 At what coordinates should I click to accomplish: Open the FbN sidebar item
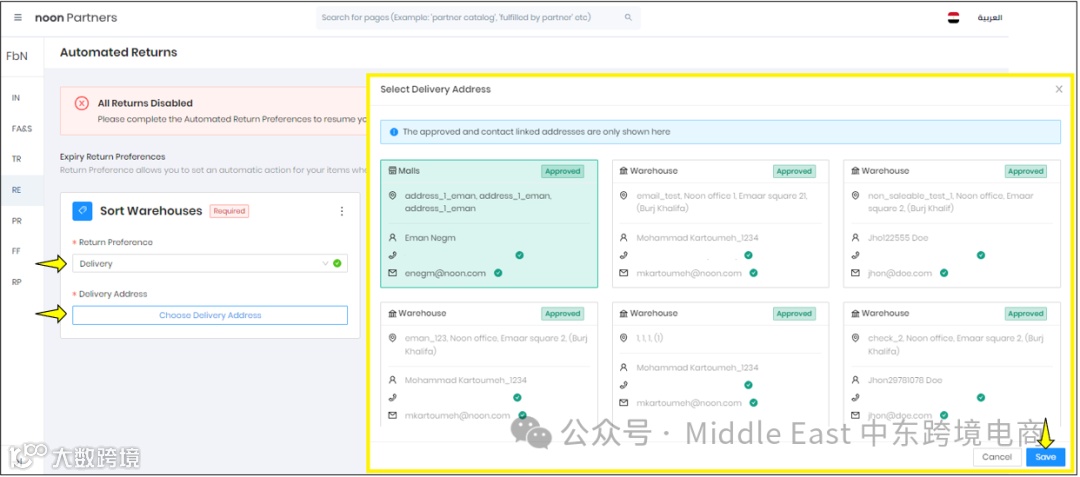pyautogui.click(x=17, y=56)
